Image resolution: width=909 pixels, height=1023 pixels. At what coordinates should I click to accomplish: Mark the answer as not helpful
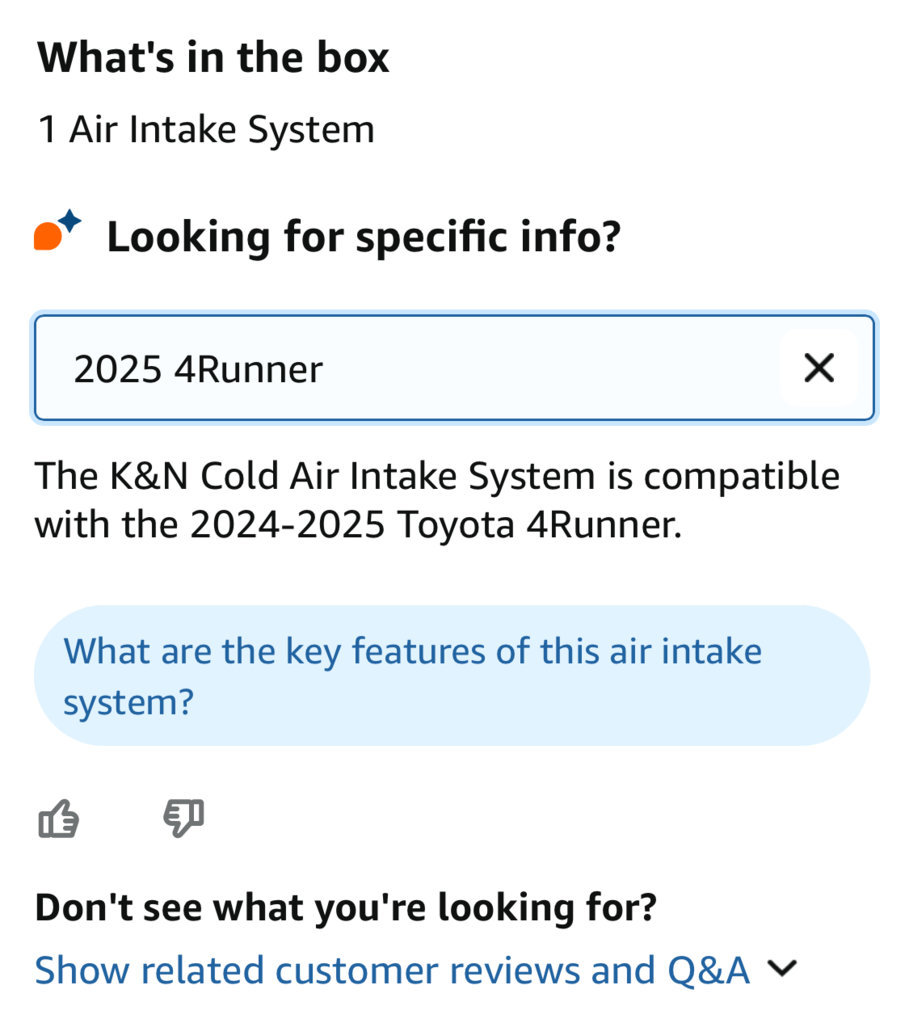coord(183,818)
